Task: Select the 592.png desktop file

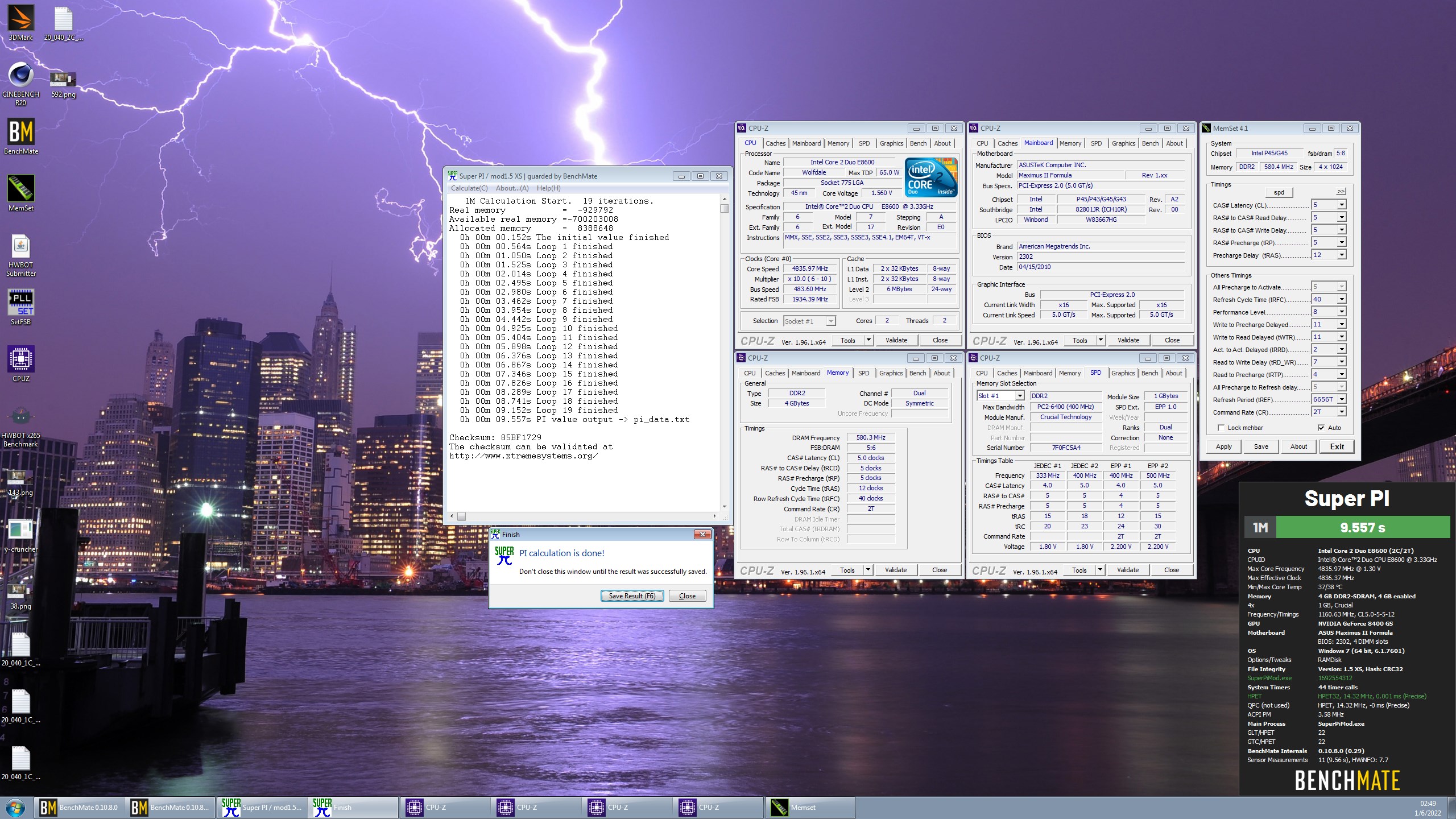Action: (63, 84)
